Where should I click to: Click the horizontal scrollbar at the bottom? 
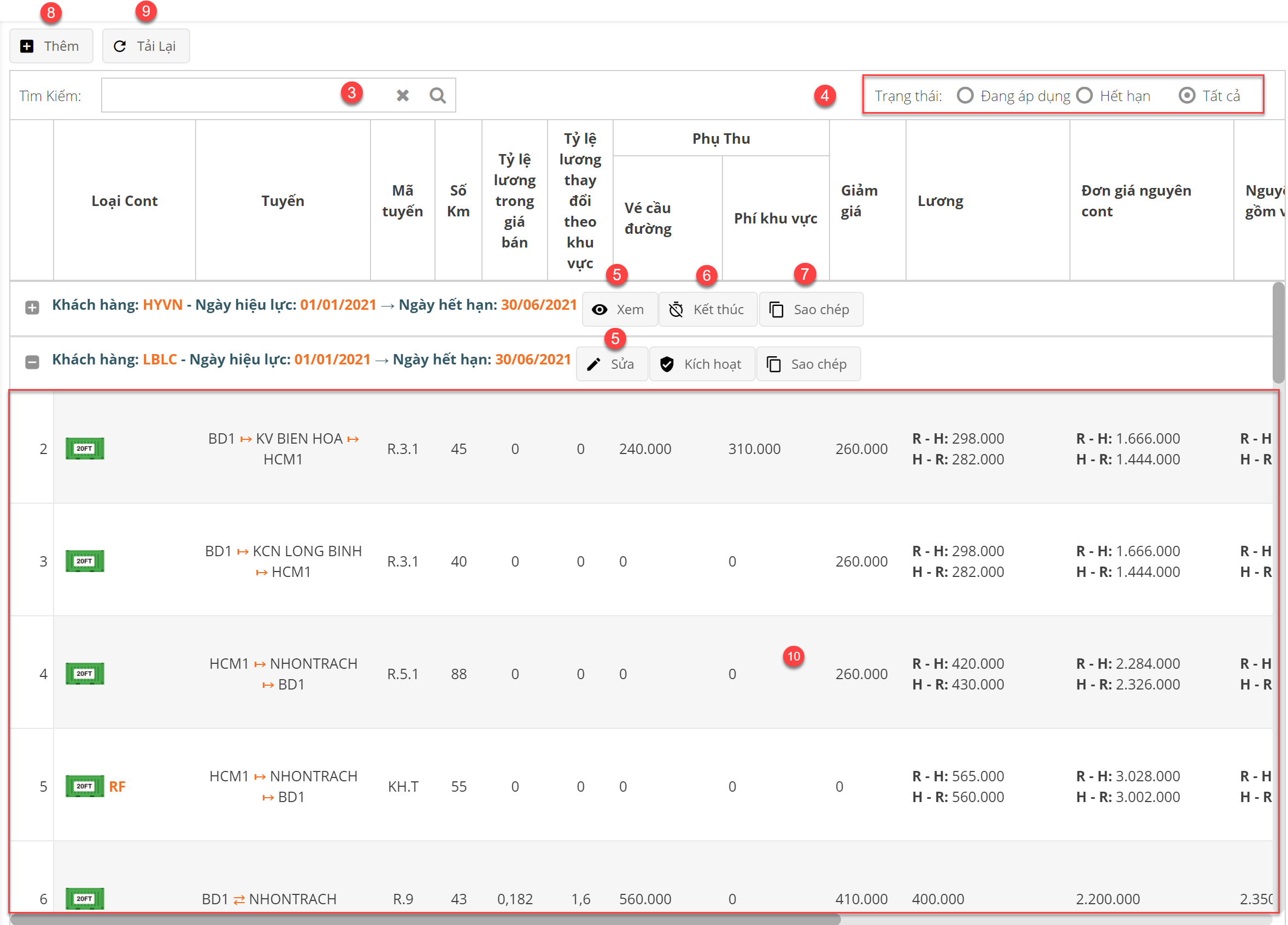pos(425,920)
